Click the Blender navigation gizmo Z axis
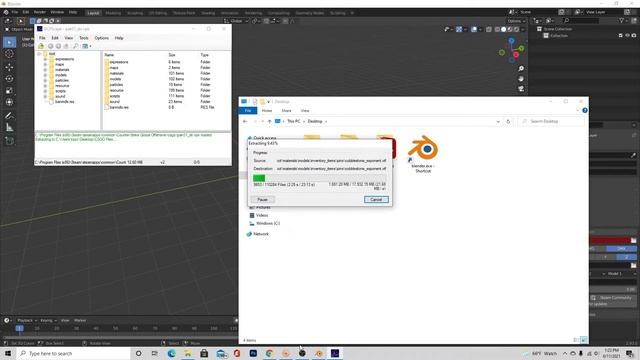Screen dimensions: 640x360 point(511,41)
